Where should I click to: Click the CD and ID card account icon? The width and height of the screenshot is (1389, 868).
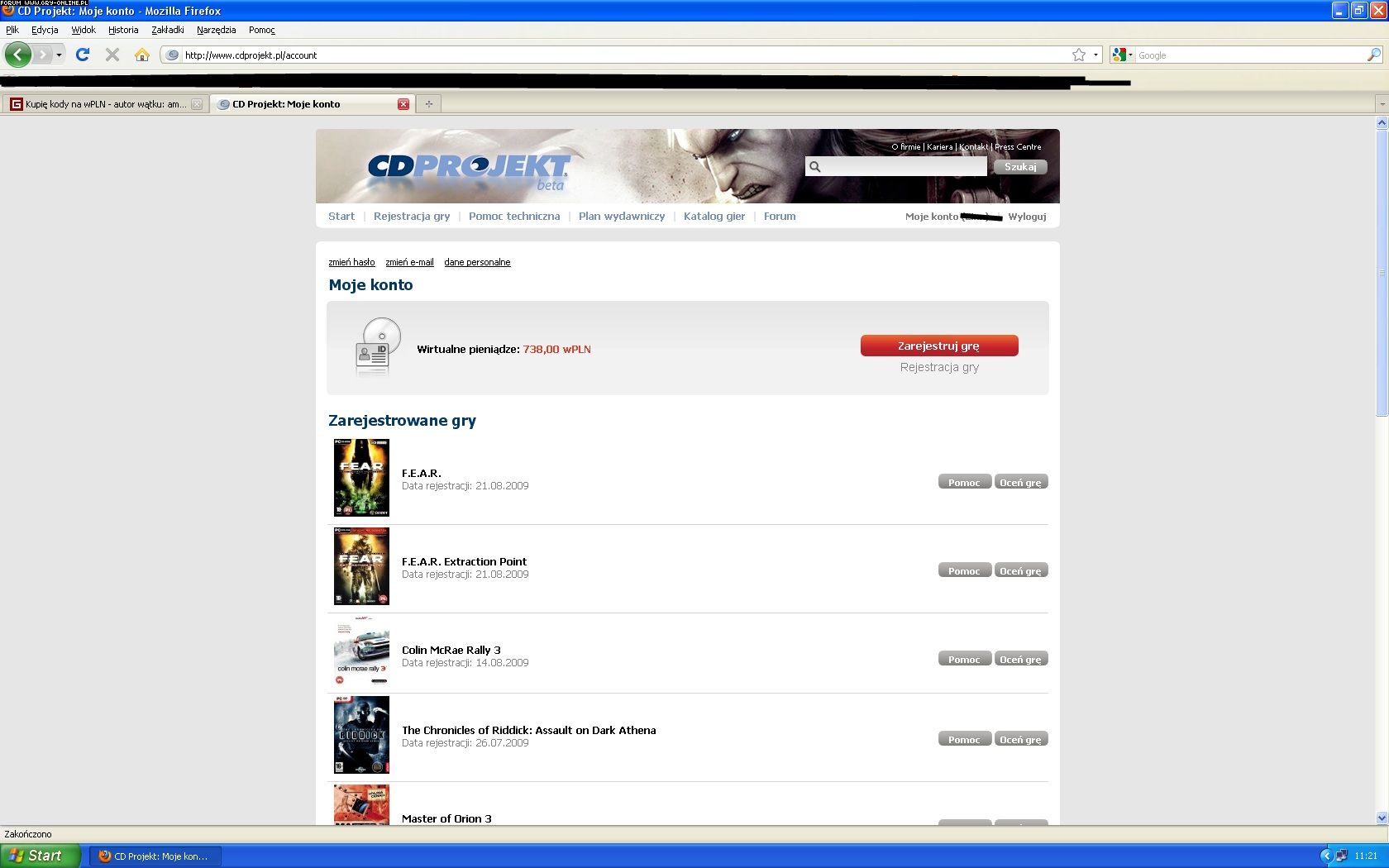click(x=378, y=347)
